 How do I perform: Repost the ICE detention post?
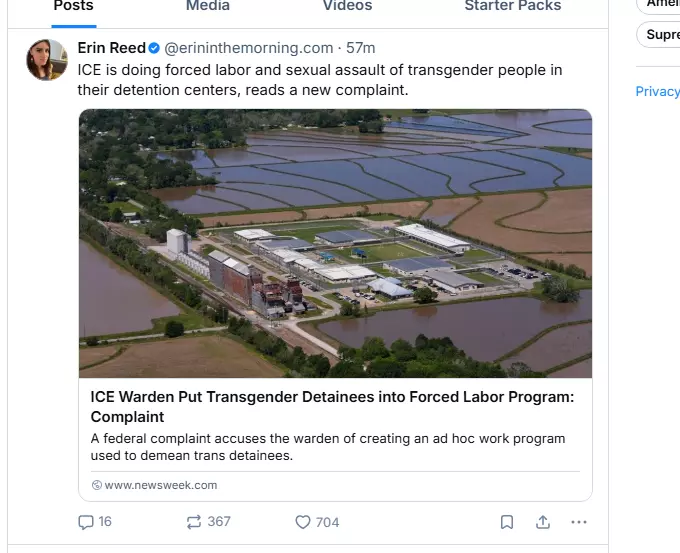pyautogui.click(x=194, y=522)
